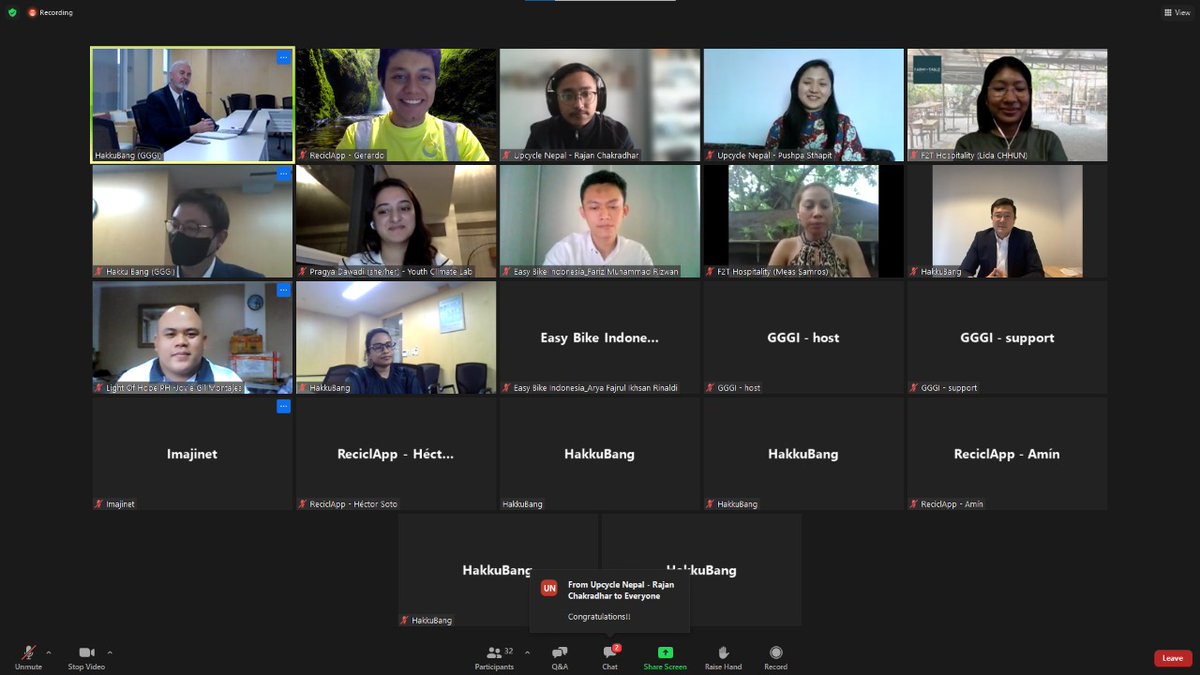Select the Easy Bike Indone... placeholder tile
Viewport: 1200px width, 675px height.
click(x=600, y=337)
